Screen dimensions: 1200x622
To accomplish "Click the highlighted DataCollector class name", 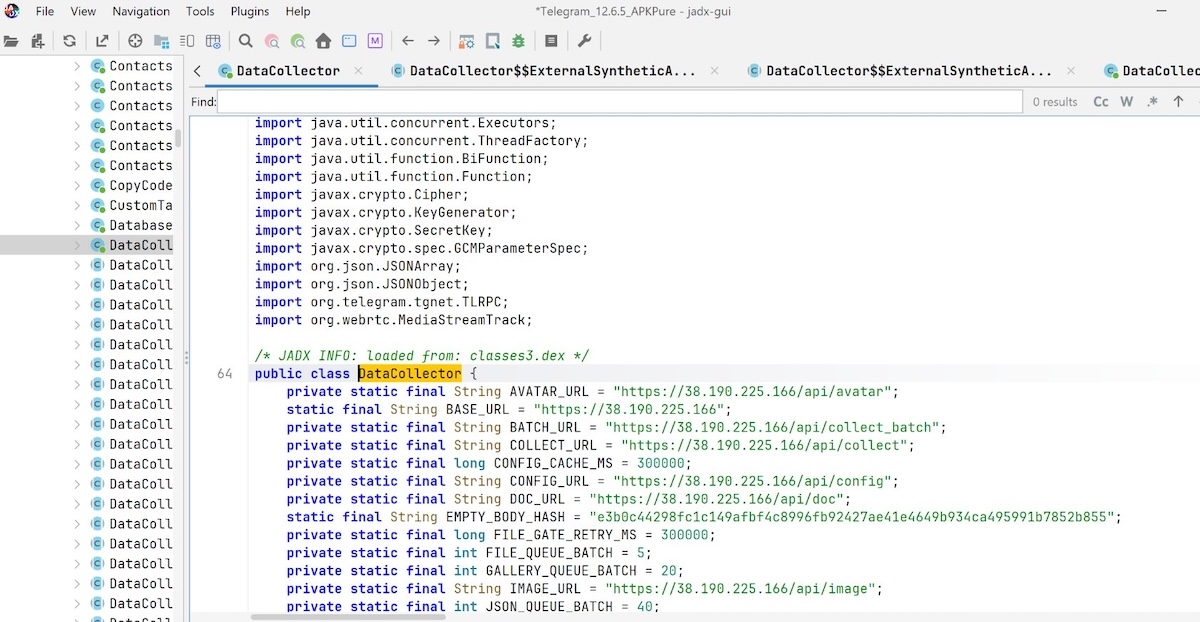I will coord(410,374).
